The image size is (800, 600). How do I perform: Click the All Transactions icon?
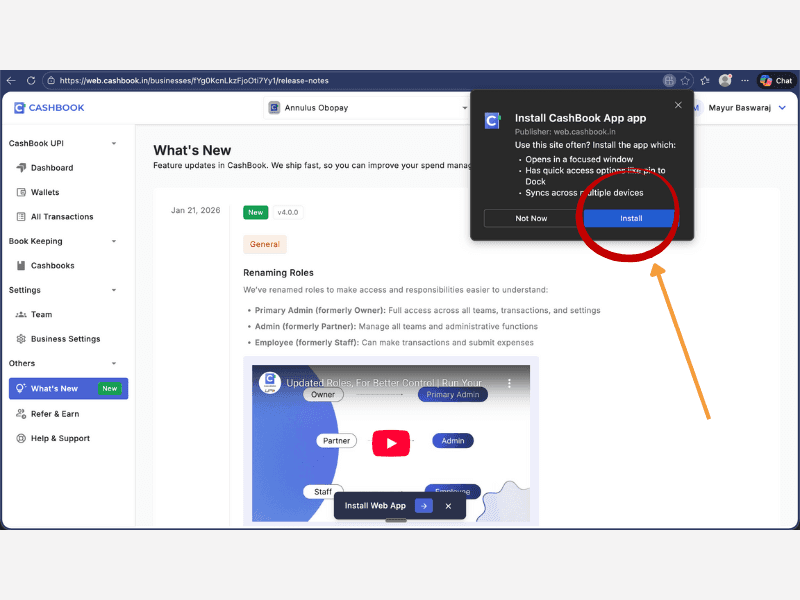point(21,217)
